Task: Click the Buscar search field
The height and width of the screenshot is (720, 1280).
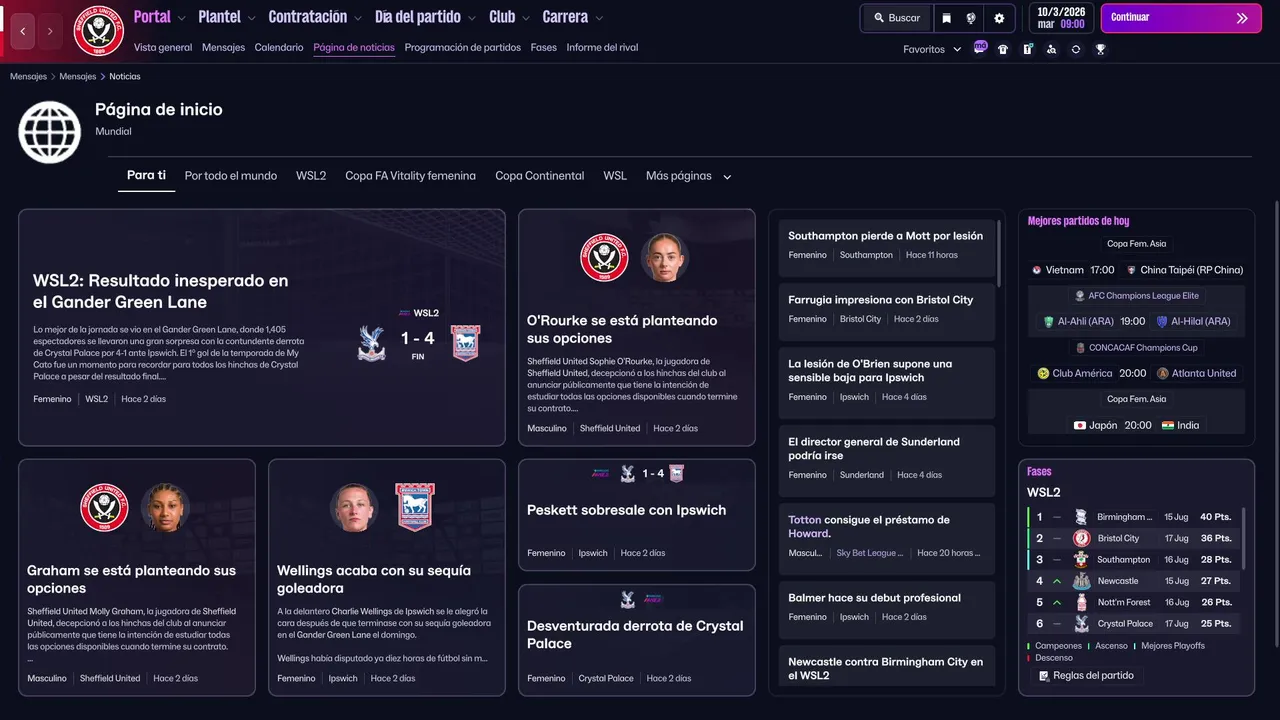Action: tap(896, 18)
